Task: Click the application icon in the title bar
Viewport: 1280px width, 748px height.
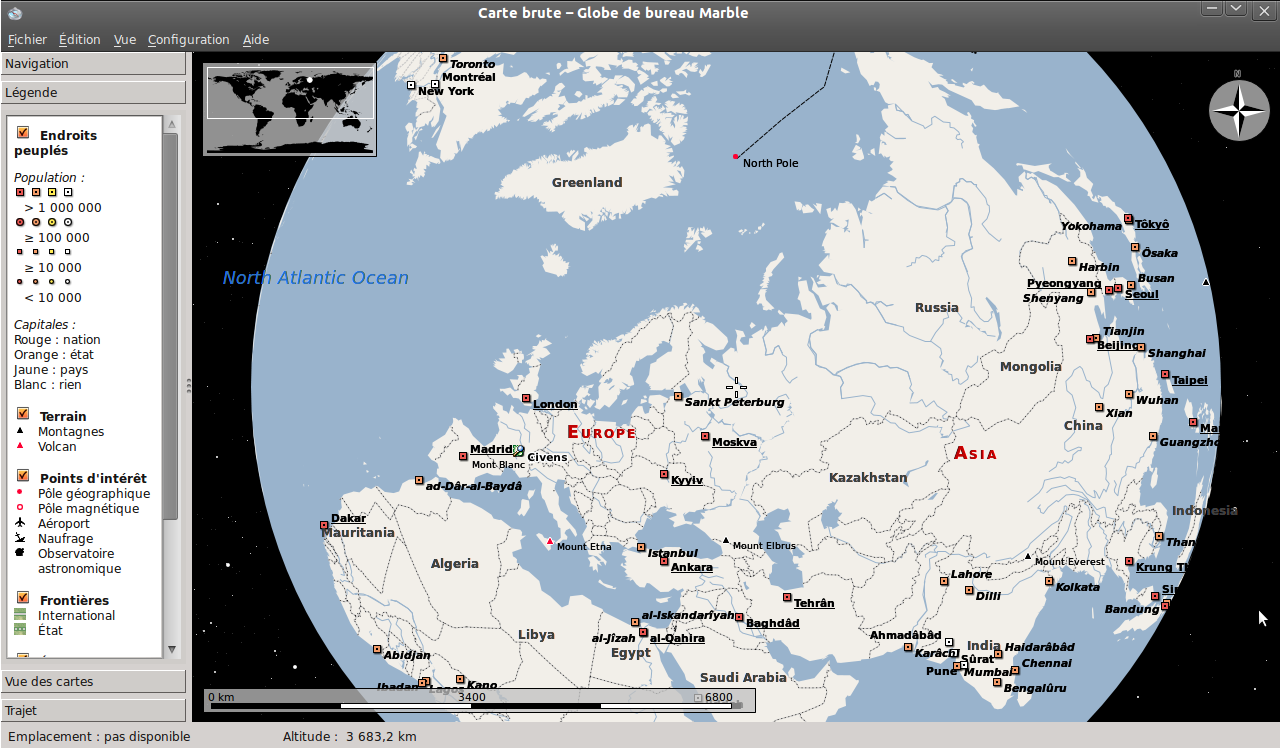Action: [14, 12]
